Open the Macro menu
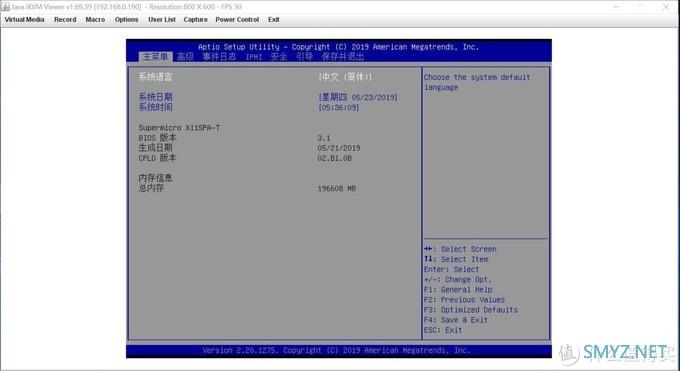 [95, 20]
